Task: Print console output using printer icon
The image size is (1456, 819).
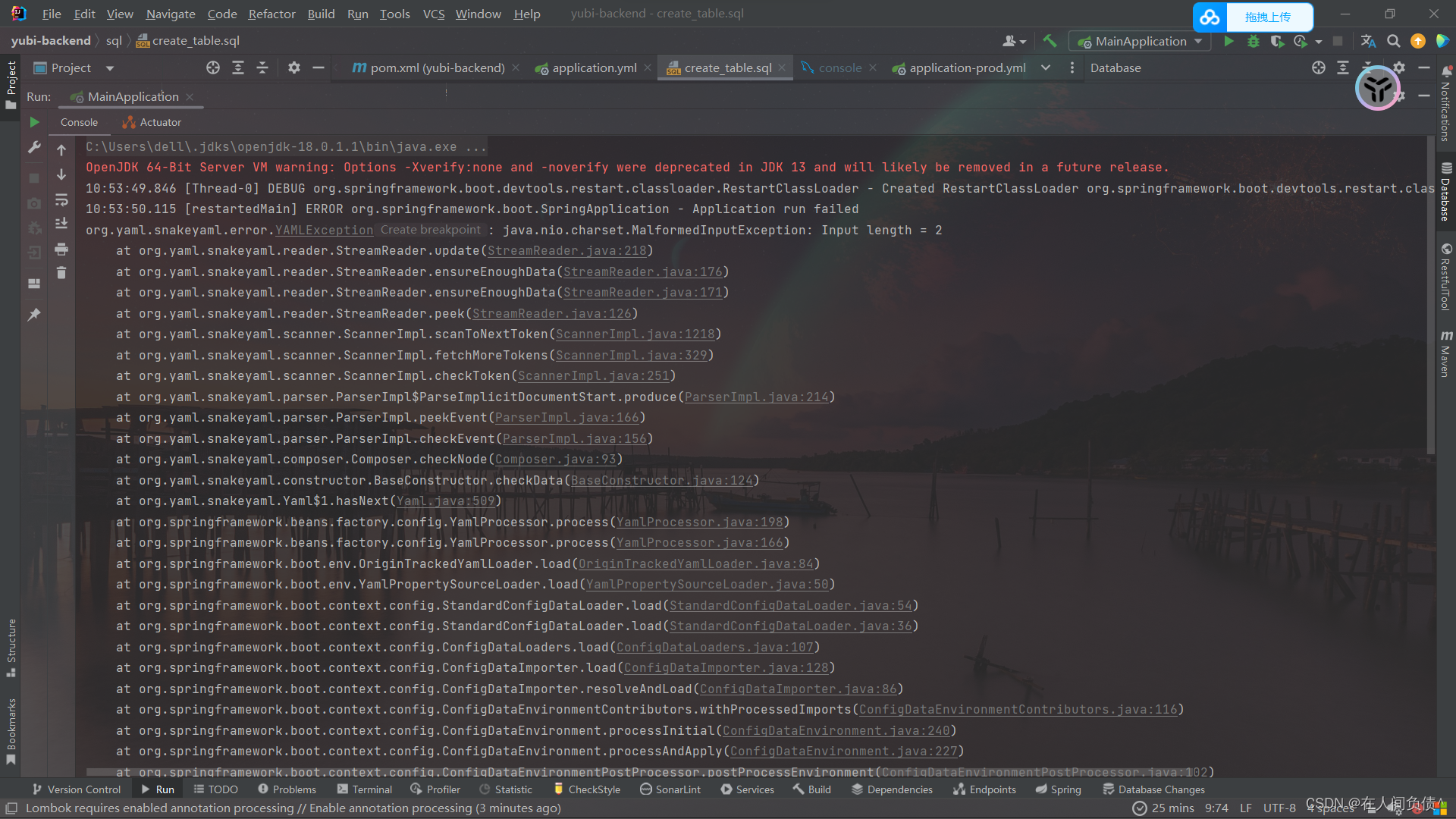Action: pyautogui.click(x=61, y=249)
